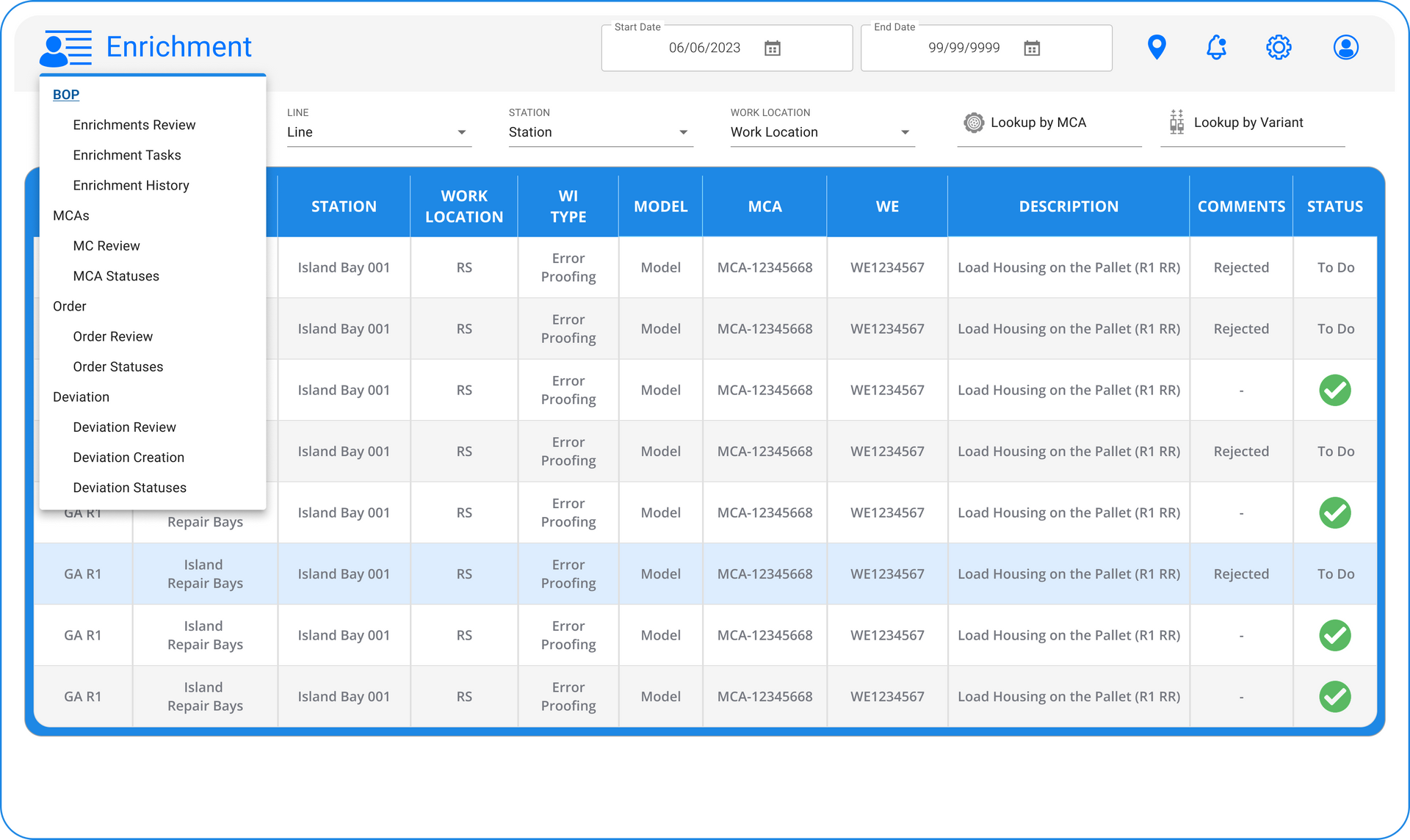This screenshot has width=1410, height=840.
Task: Open Order Statuses menu item
Action: pyautogui.click(x=118, y=366)
